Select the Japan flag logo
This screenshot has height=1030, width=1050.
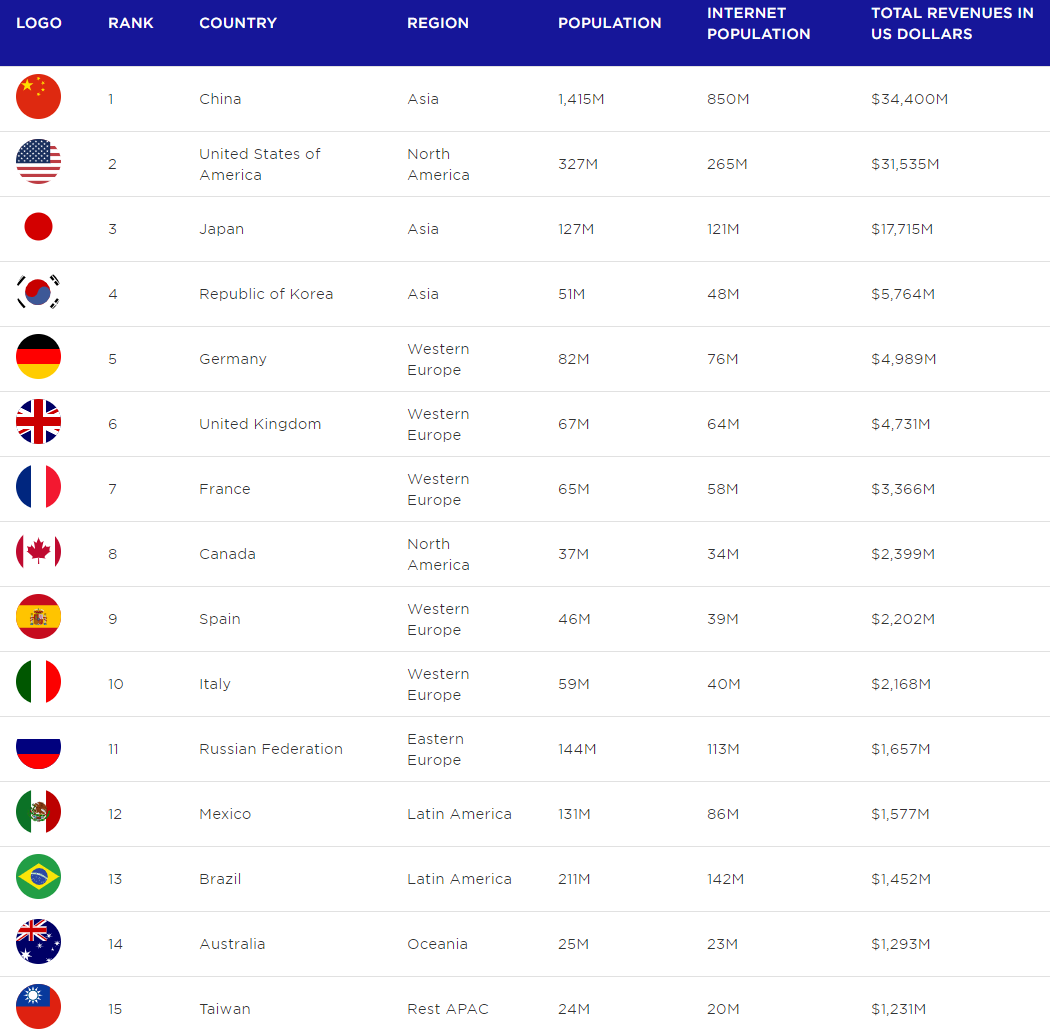tap(38, 226)
